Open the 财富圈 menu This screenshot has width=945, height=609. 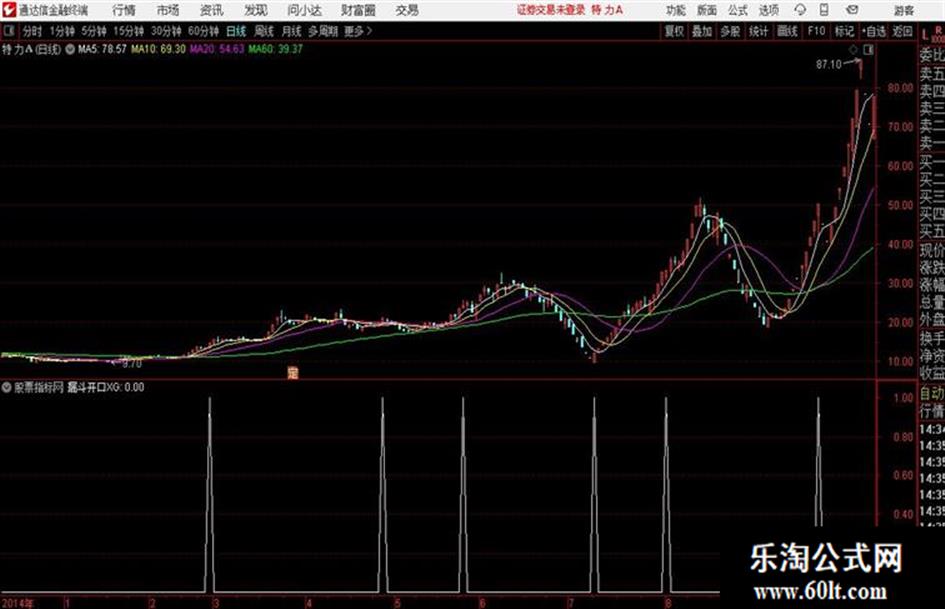tap(358, 10)
